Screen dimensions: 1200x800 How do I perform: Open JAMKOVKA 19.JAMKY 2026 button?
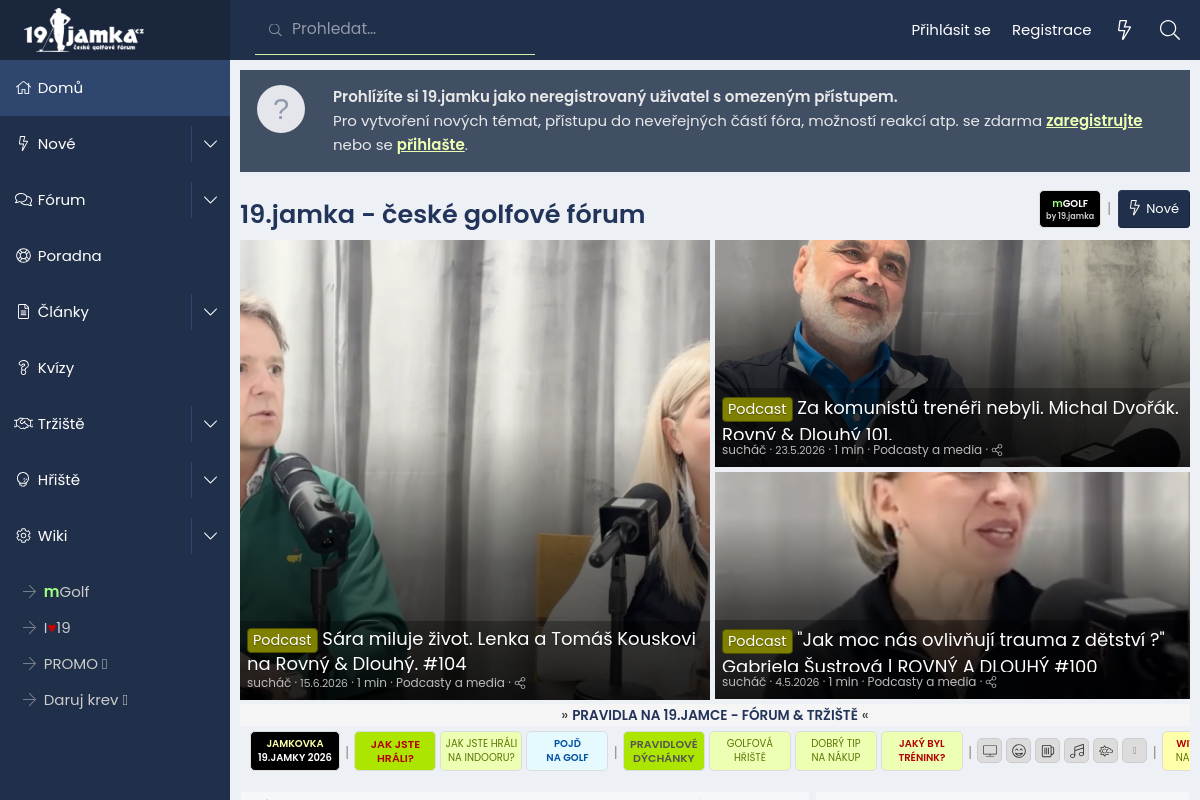(x=295, y=751)
